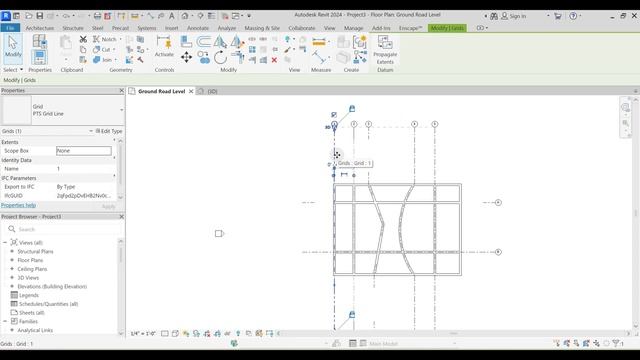
Task: Toggle Select Links icon in status bar
Action: tap(556, 344)
